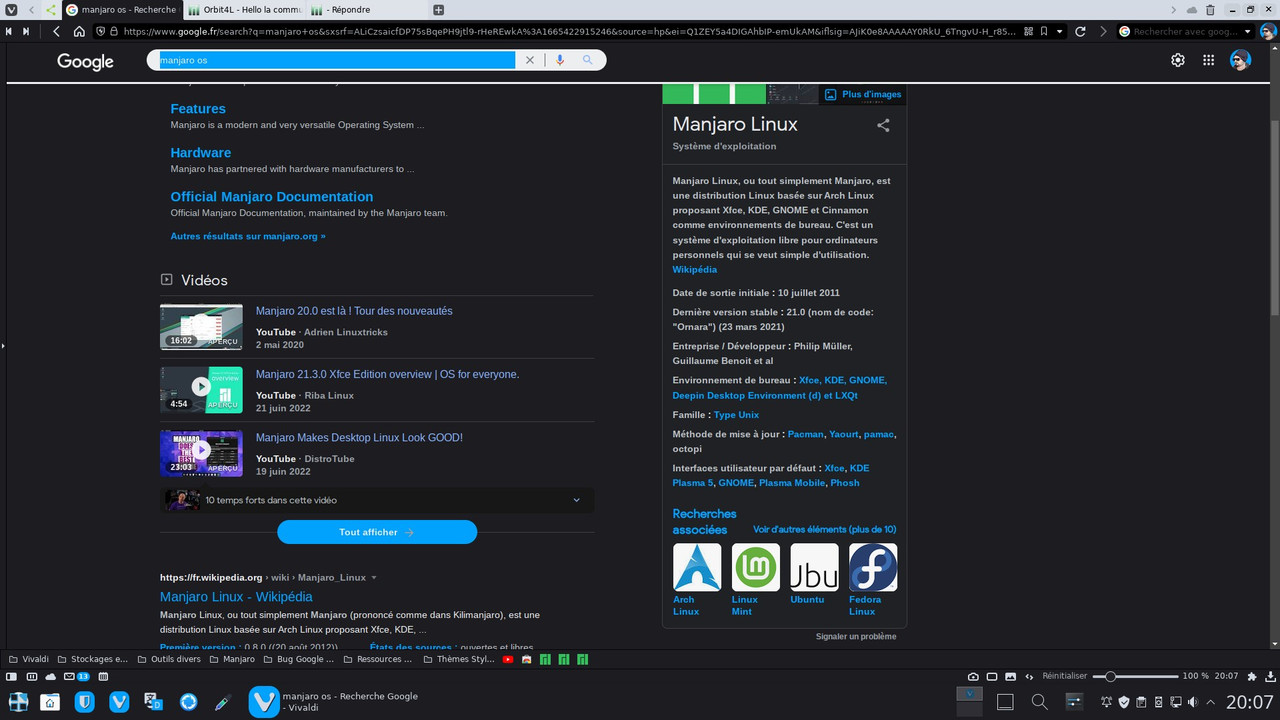Select the 'manjaro os - Recherche' tab
The image size is (1280, 720).
122,9
